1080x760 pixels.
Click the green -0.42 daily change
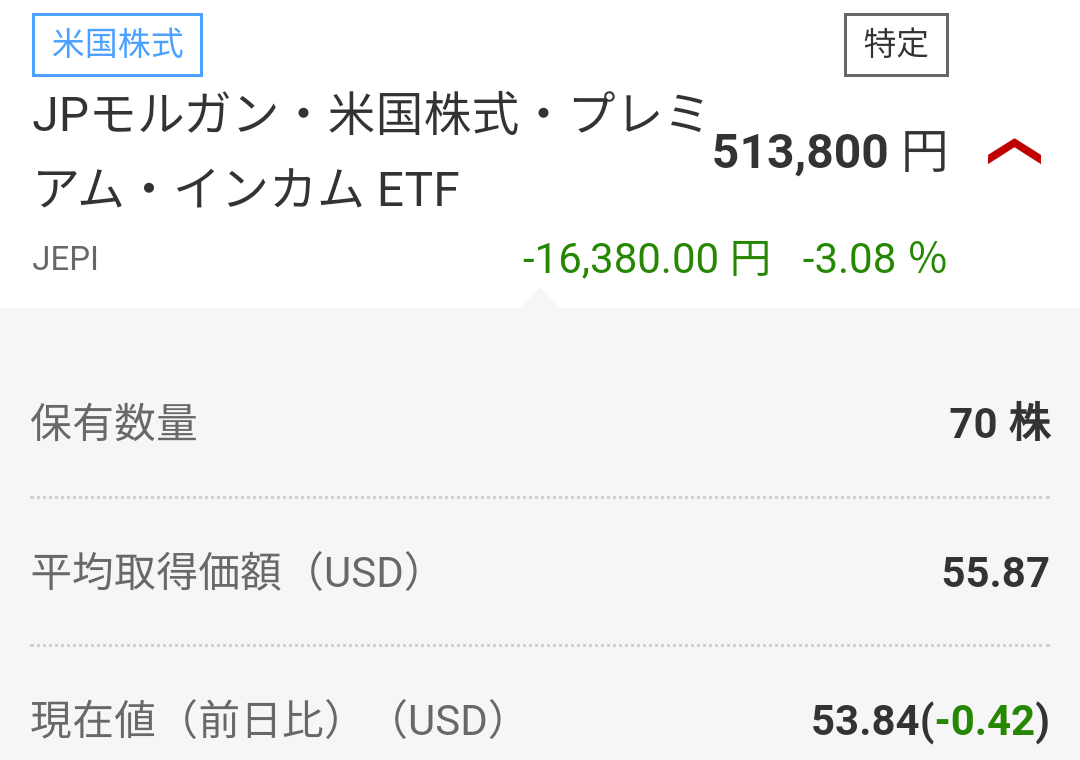[x=985, y=721]
